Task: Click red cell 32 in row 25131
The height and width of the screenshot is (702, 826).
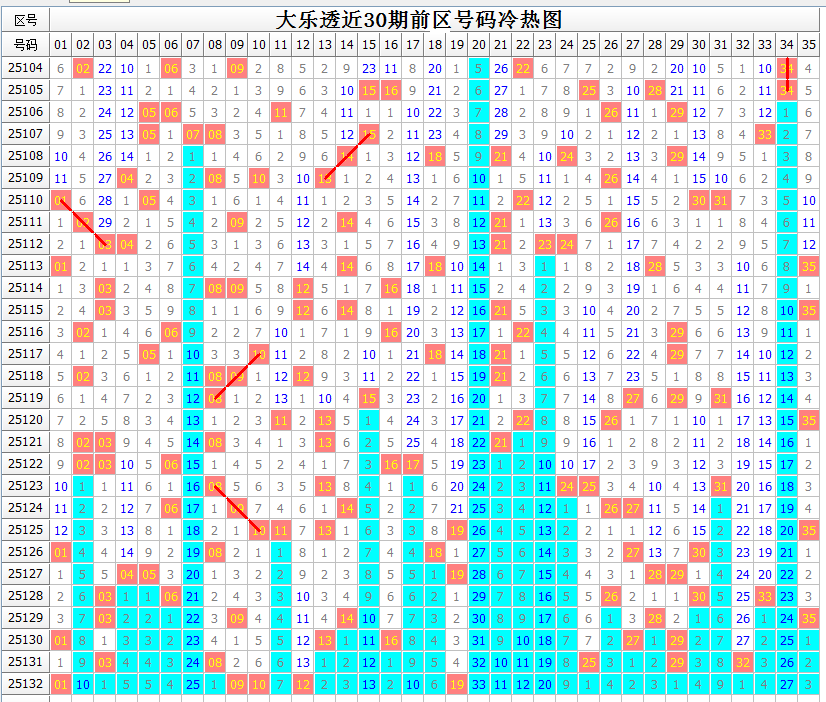Action: 743,663
